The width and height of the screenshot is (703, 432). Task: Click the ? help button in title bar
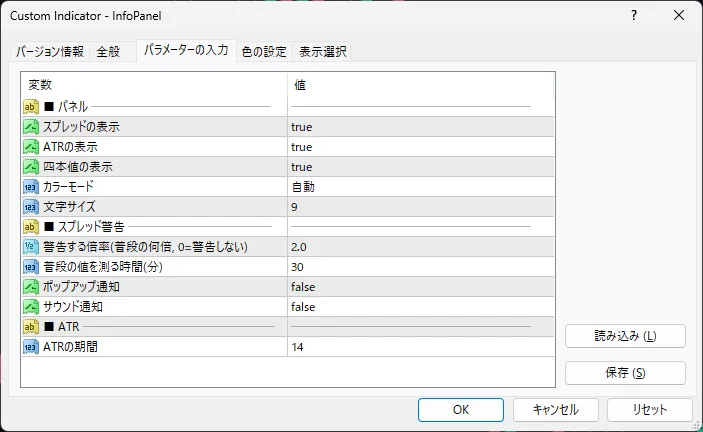(634, 16)
